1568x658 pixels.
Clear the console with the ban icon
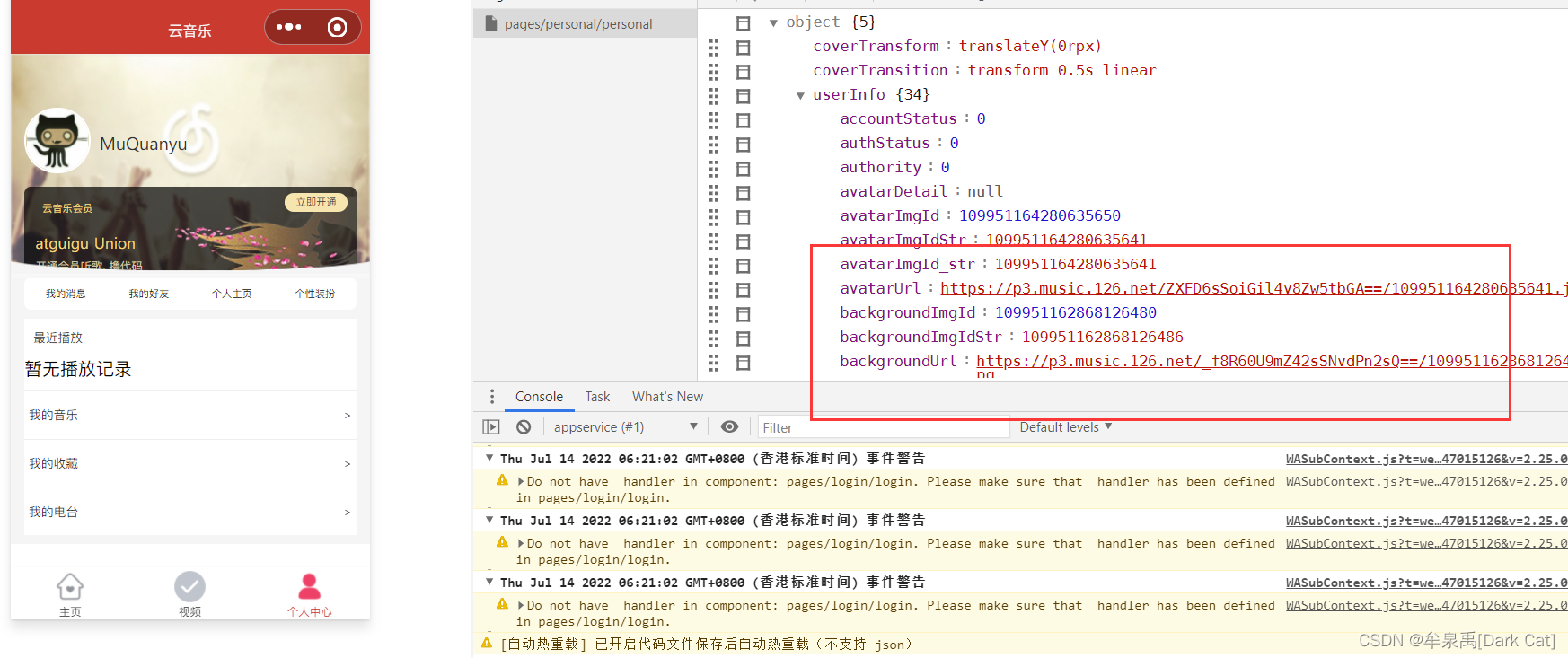[x=524, y=427]
